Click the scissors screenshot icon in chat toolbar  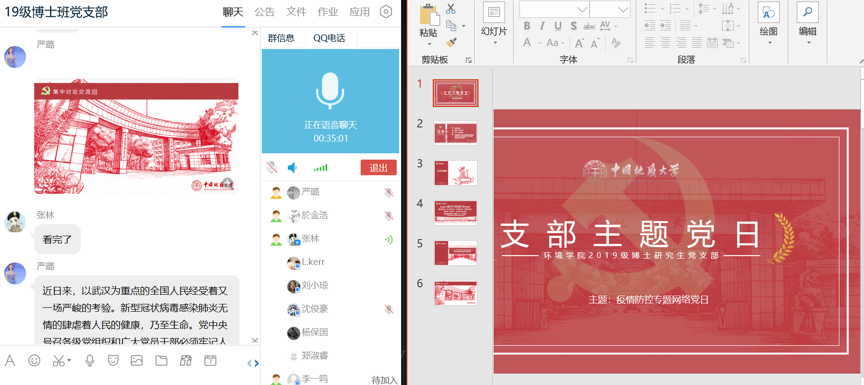point(58,361)
